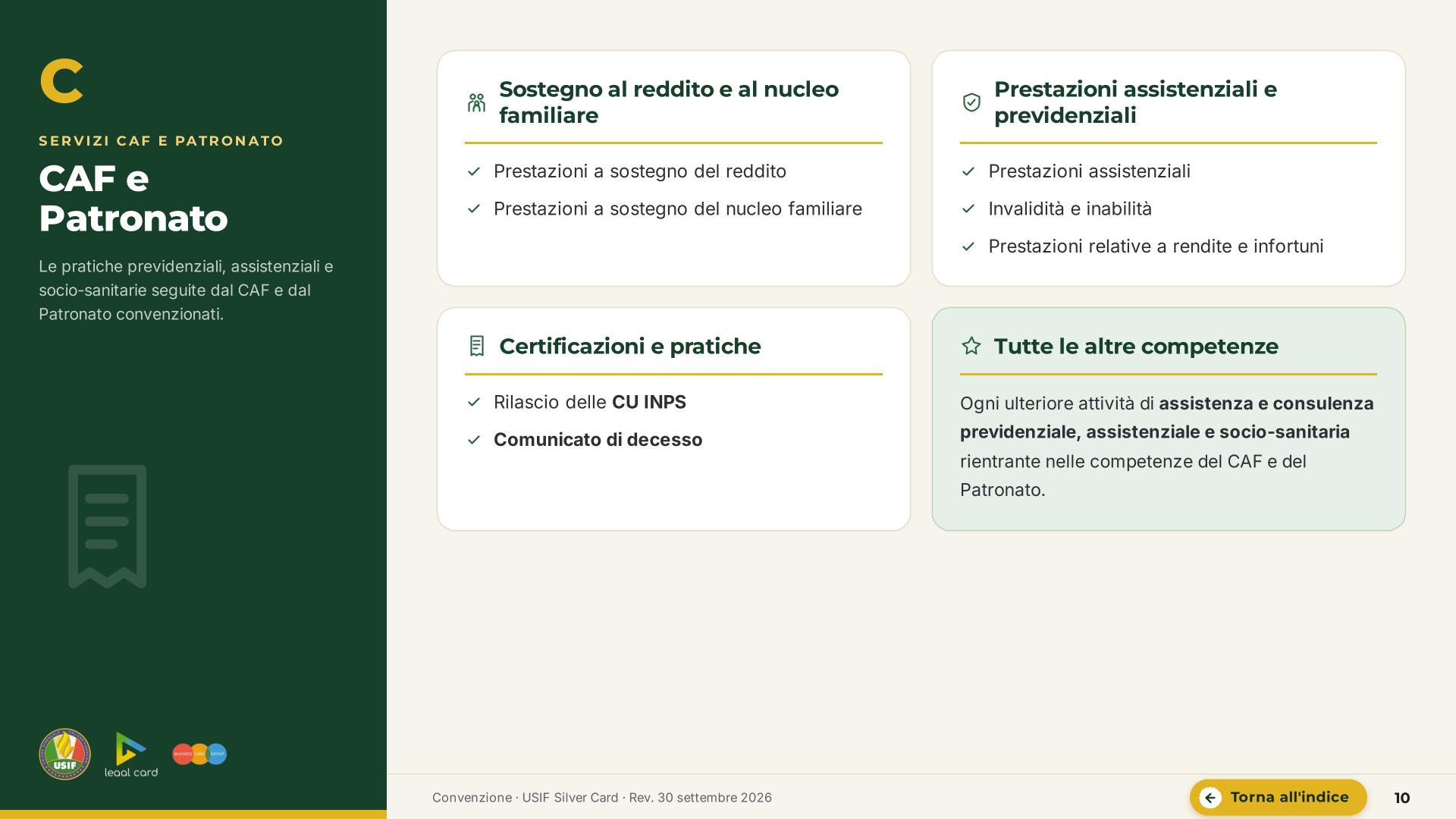Click the star icon beside Tutte le altre competenze
Image resolution: width=1456 pixels, height=819 pixels.
tap(971, 346)
